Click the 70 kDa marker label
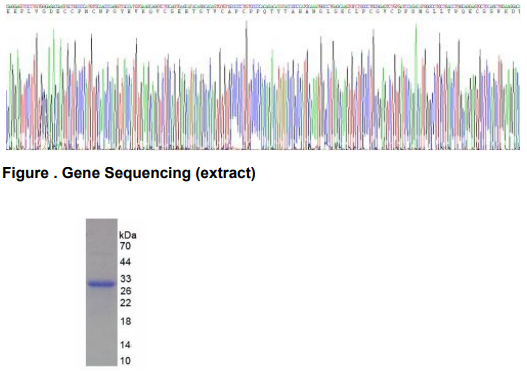This screenshot has width=527, height=373. [125, 246]
